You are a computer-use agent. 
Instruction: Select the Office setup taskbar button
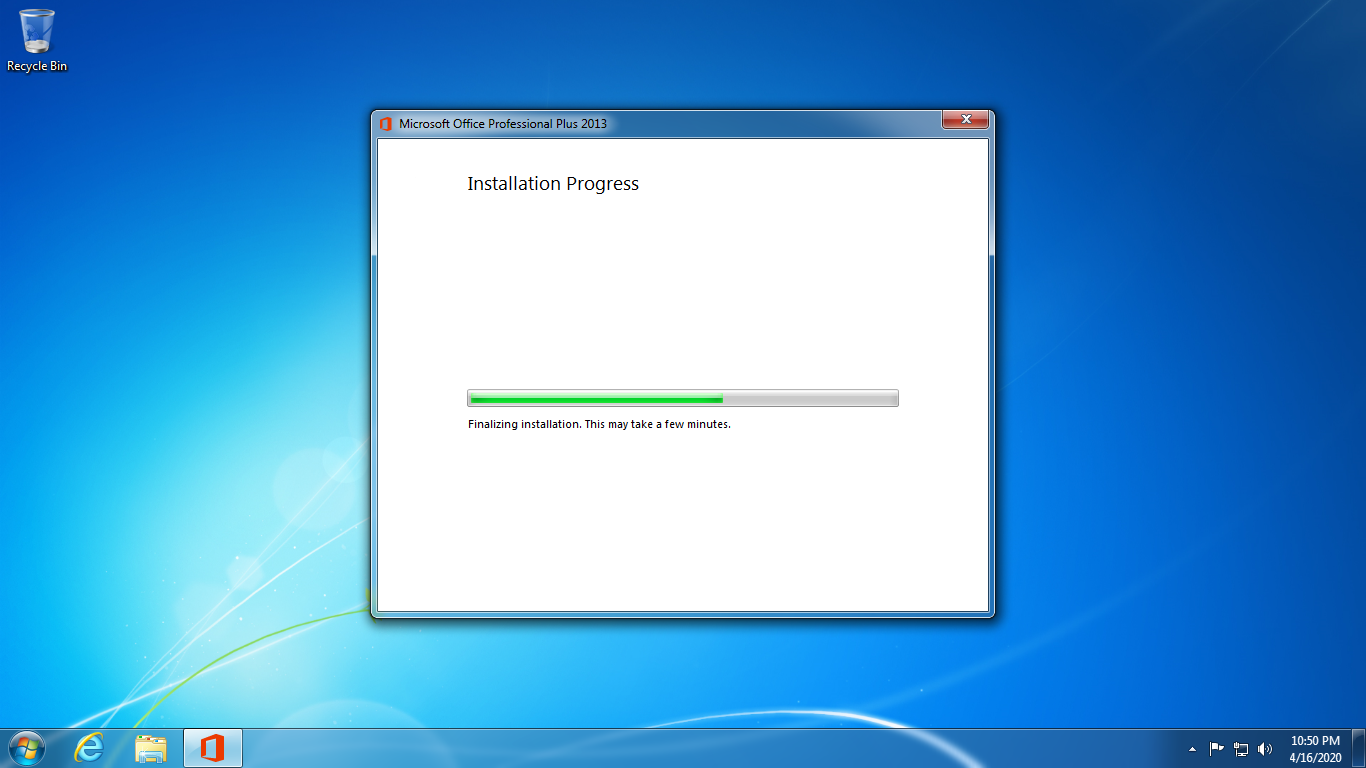tap(213, 748)
